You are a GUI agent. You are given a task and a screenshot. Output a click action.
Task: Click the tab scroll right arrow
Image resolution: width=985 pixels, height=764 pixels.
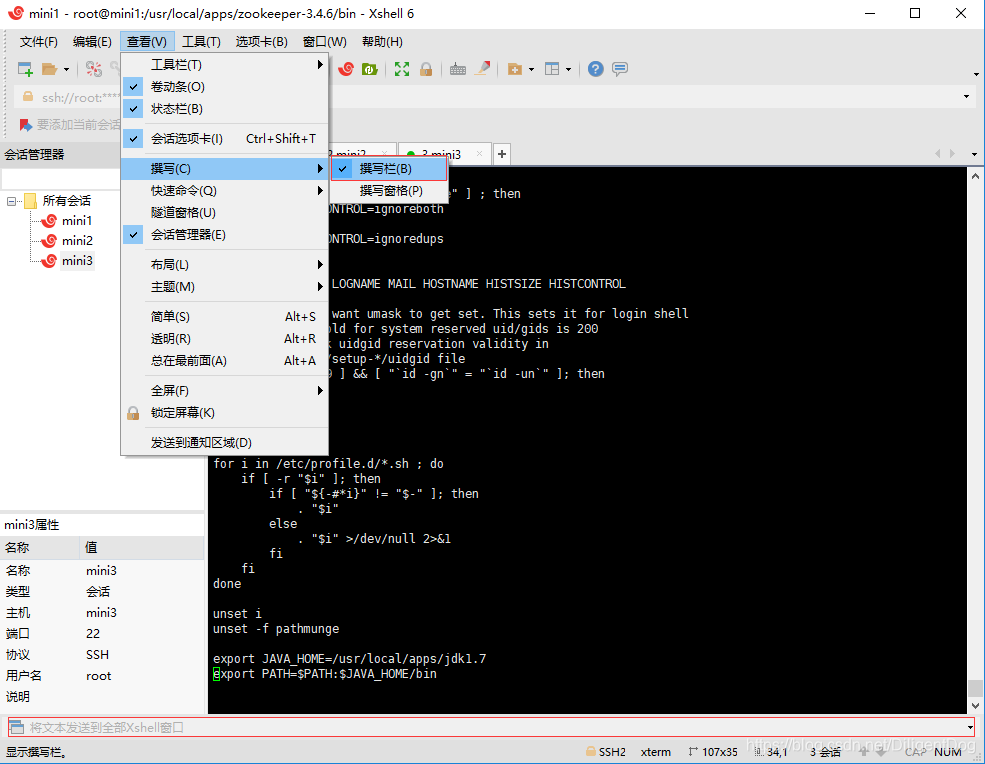coord(952,154)
